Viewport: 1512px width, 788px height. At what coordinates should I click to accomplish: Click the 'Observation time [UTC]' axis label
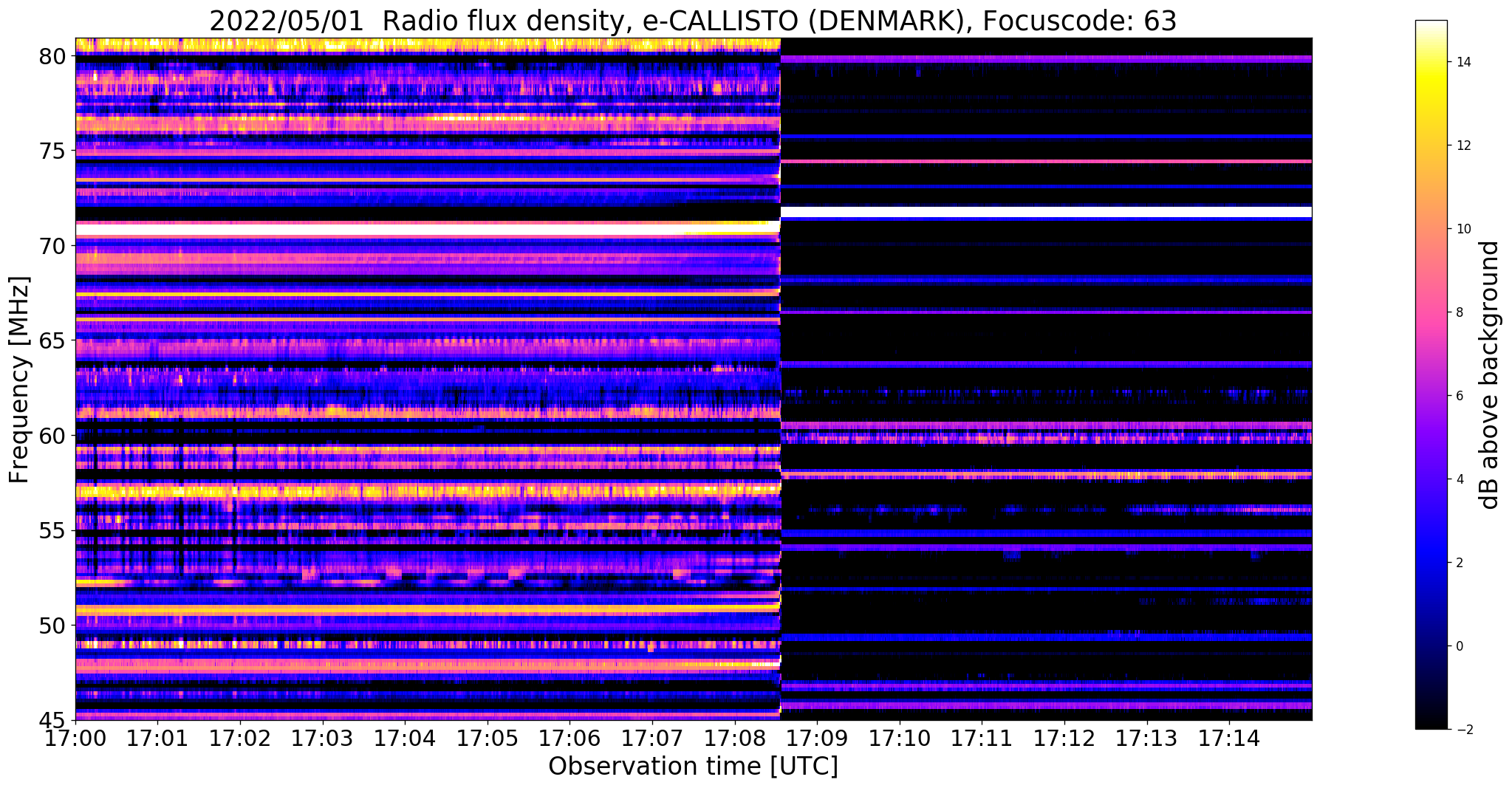tap(693, 767)
